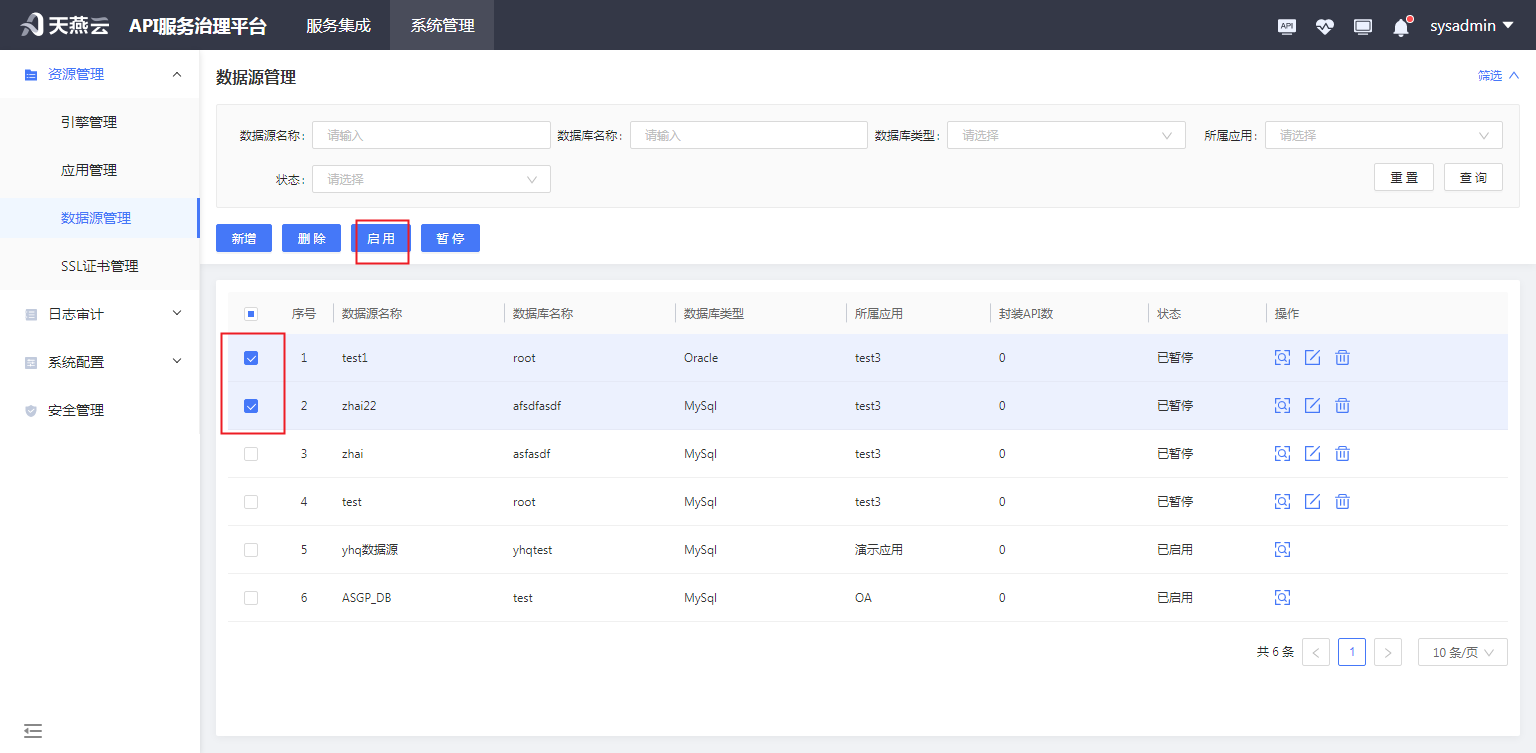Select the checkbox for row test
Image resolution: width=1536 pixels, height=753 pixels.
[251, 501]
